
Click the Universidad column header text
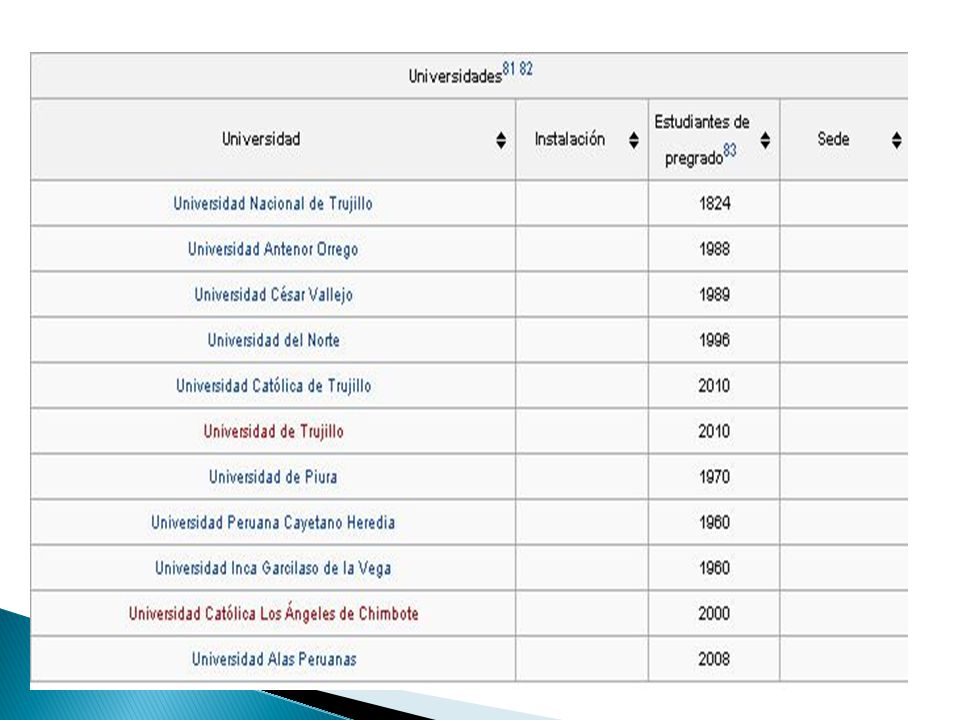click(261, 139)
